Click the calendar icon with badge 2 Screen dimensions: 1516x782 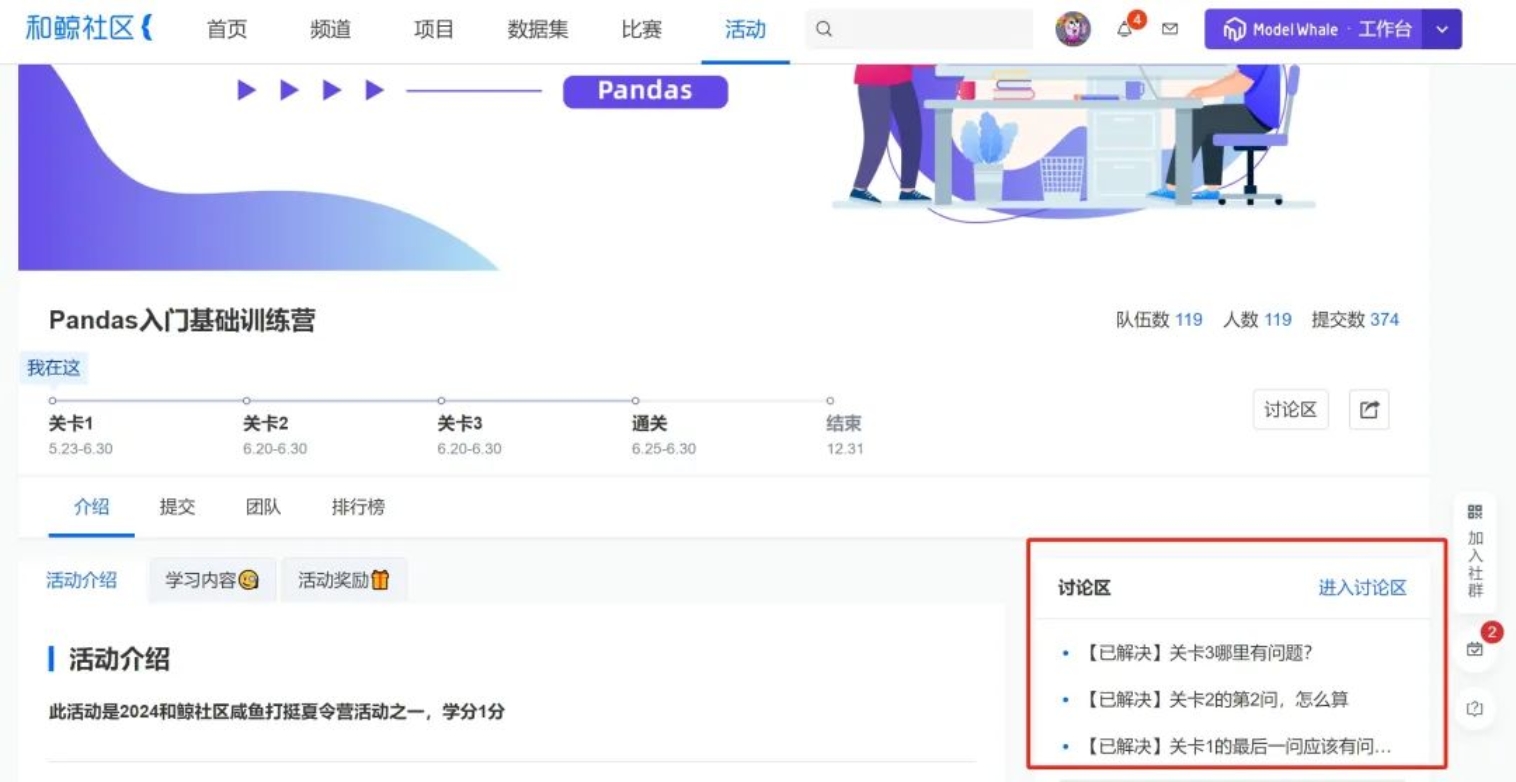[x=1475, y=650]
